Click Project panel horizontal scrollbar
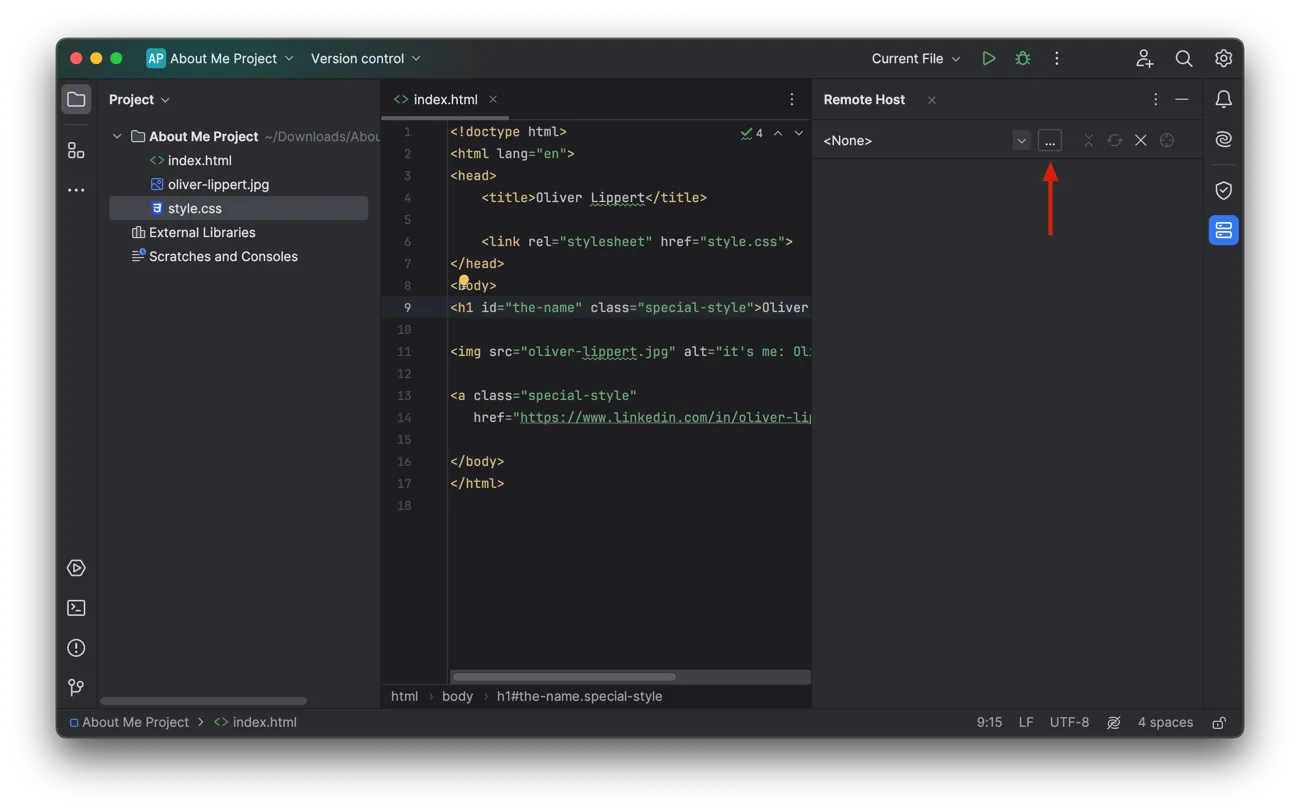Screen dimensions: 1300x812 [204, 700]
